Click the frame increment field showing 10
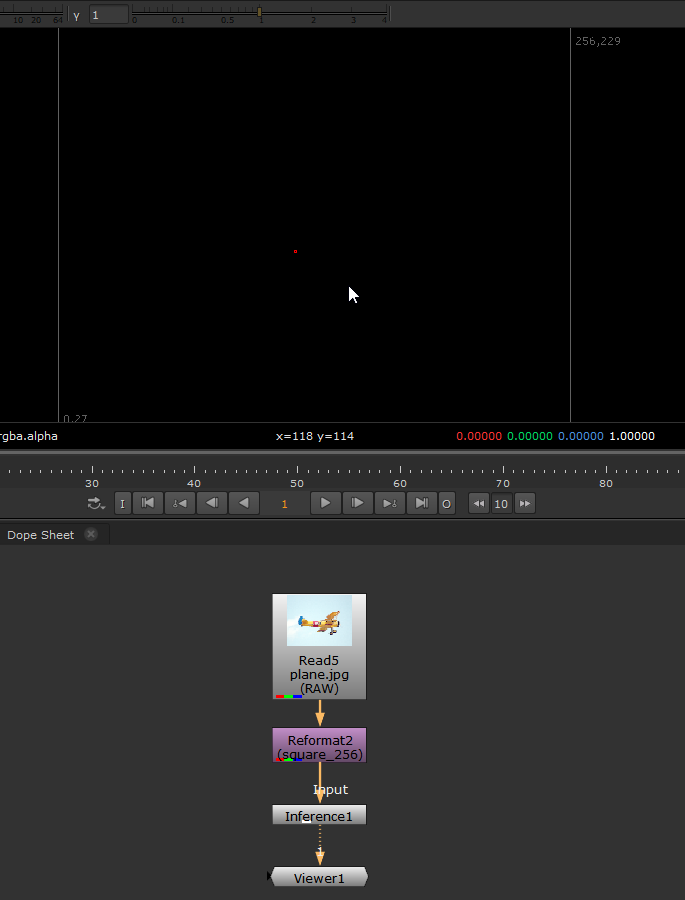The image size is (685, 900). (x=502, y=503)
